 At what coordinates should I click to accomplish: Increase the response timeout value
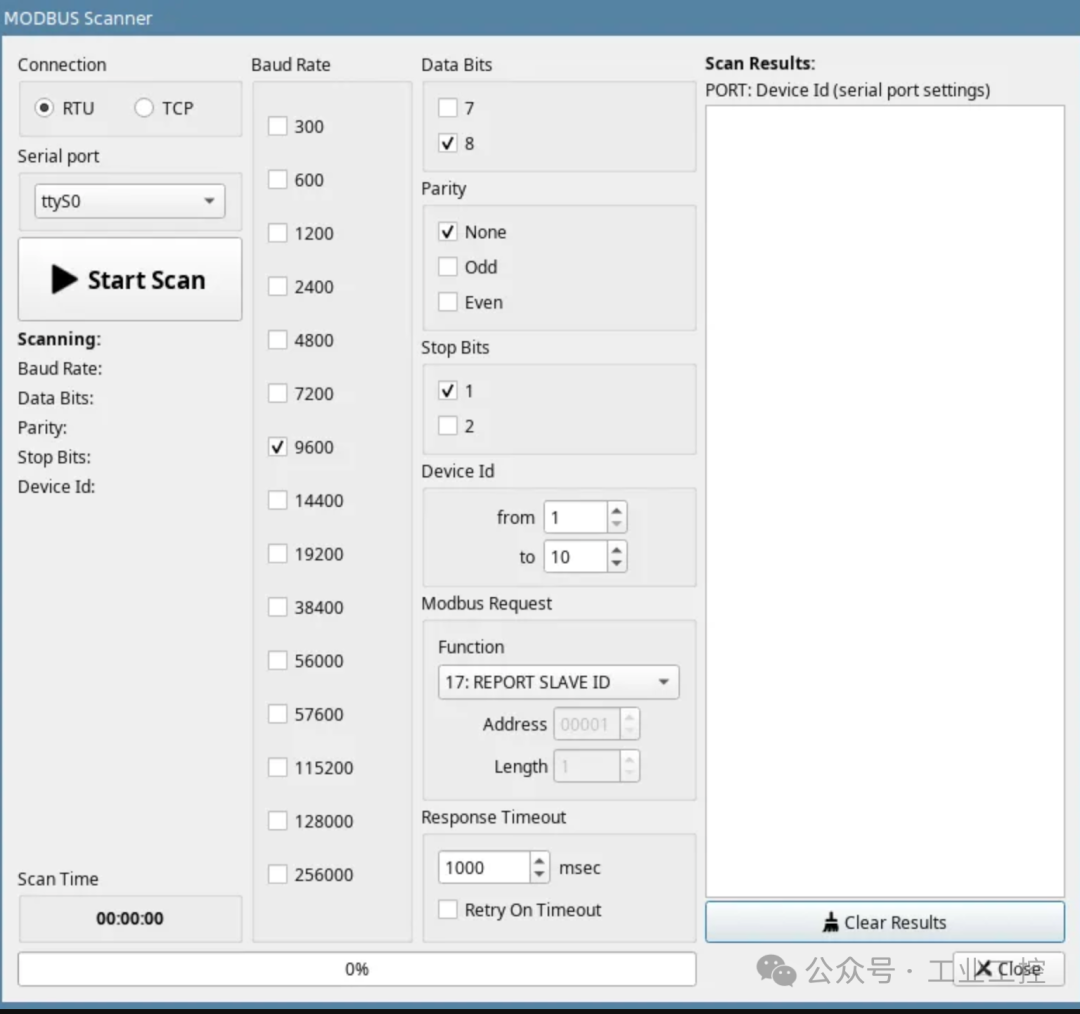[539, 860]
